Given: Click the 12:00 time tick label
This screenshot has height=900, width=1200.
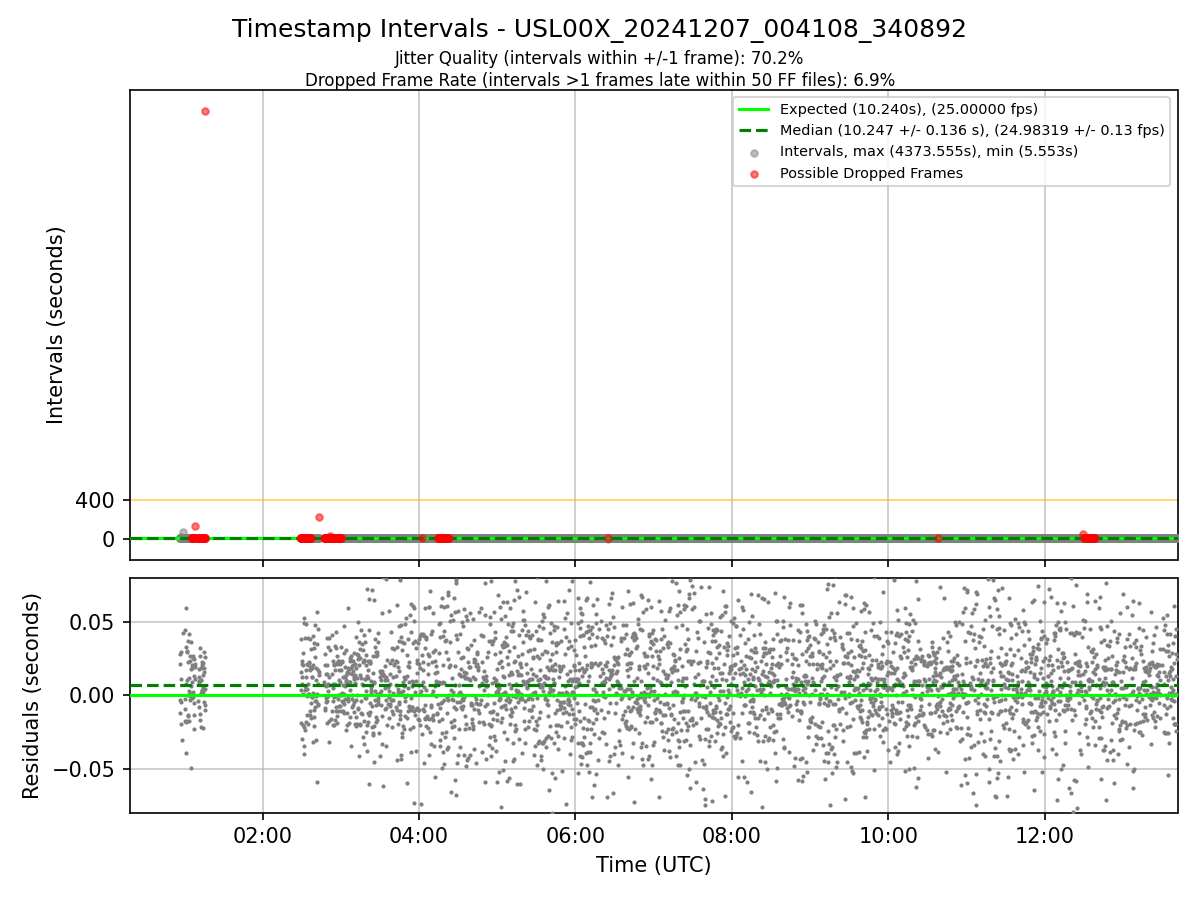Looking at the screenshot, I should click(x=1045, y=834).
